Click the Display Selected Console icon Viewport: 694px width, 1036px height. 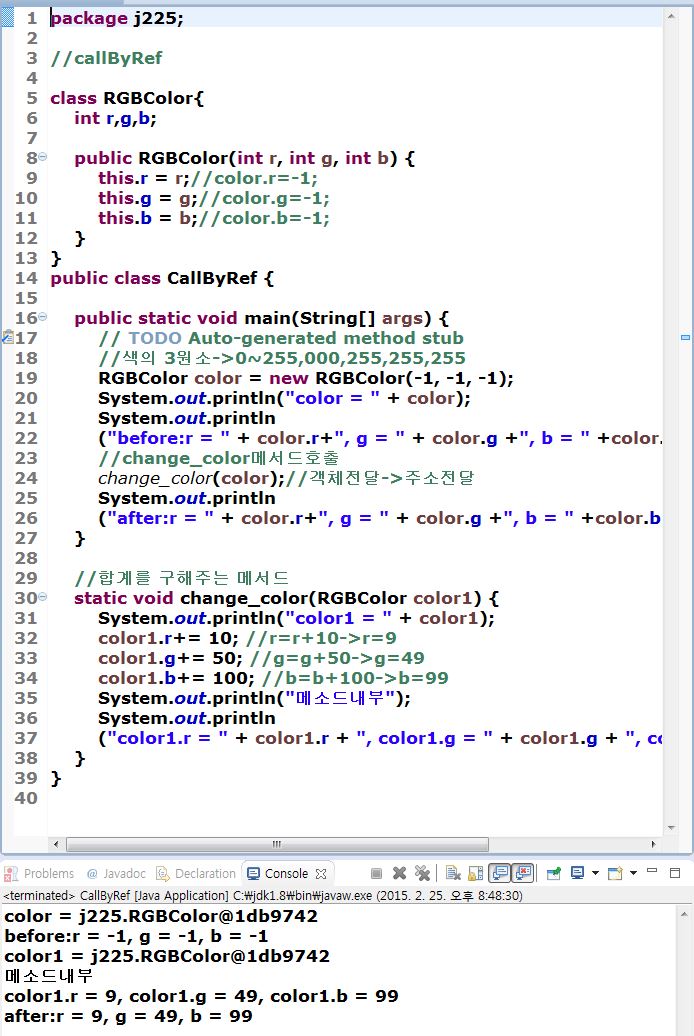point(578,873)
